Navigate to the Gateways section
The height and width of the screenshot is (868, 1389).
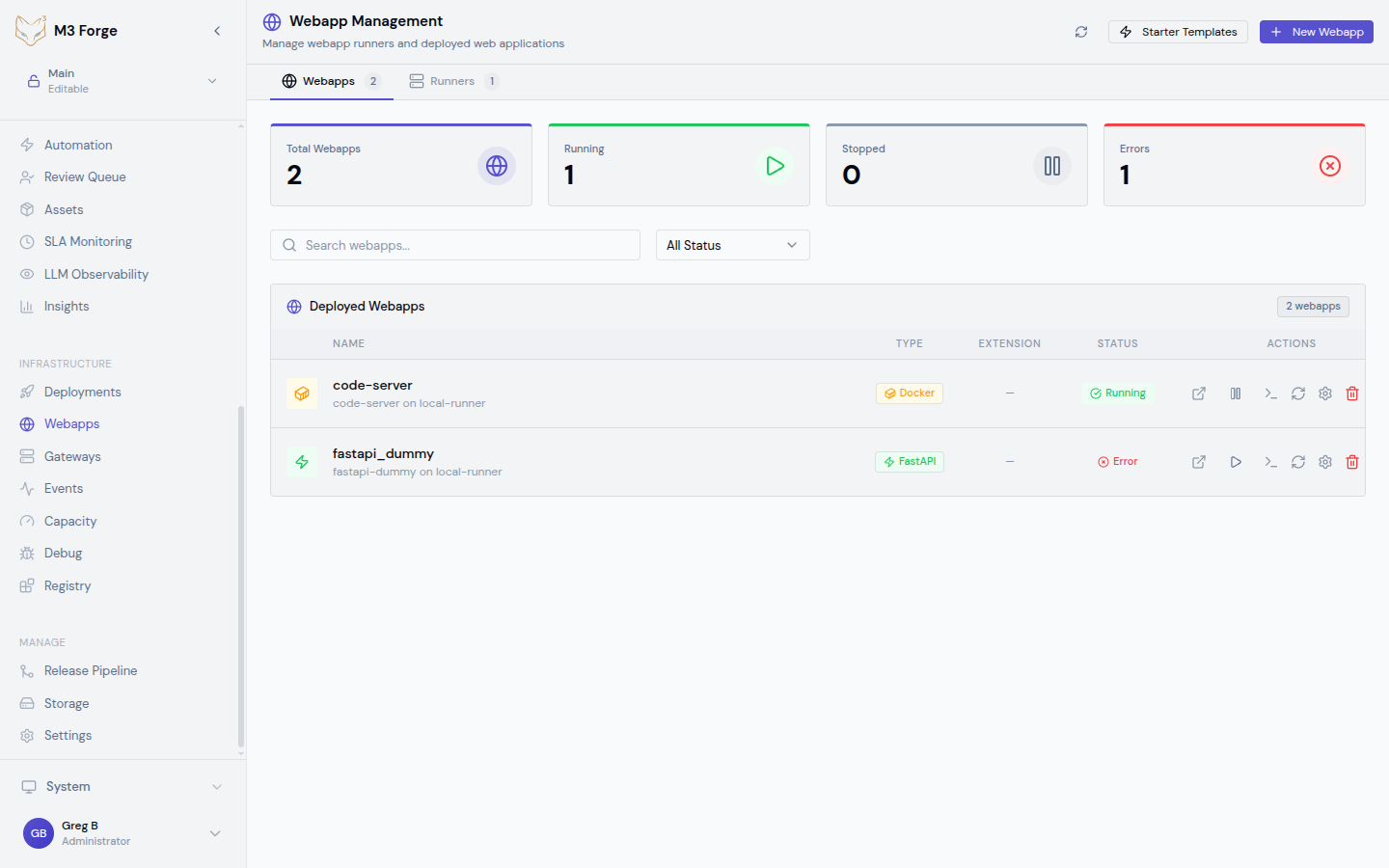coord(72,455)
